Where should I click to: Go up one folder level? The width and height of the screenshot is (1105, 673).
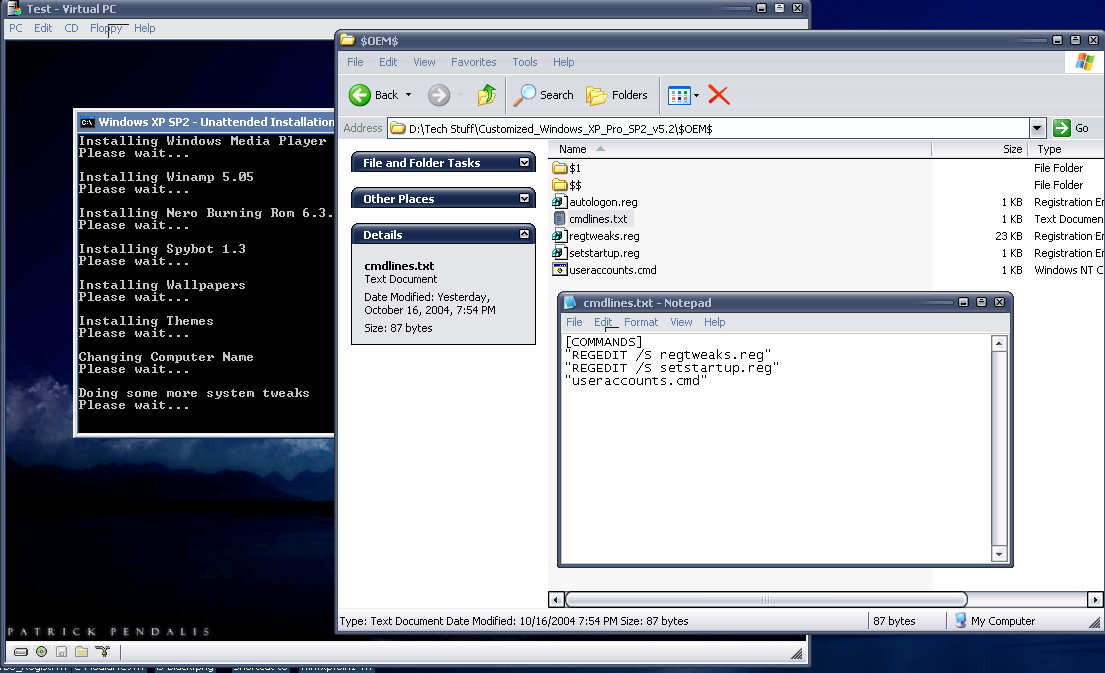[x=487, y=95]
